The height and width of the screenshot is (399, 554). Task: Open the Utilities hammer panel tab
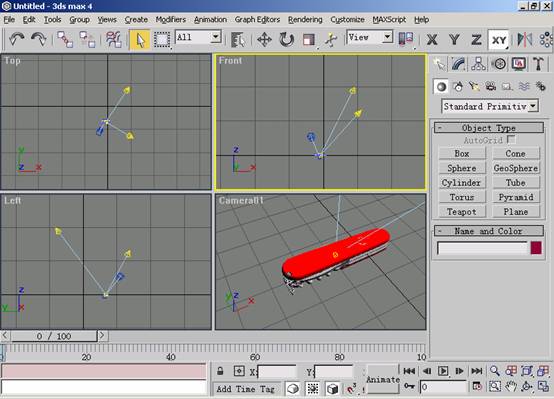[x=538, y=64]
